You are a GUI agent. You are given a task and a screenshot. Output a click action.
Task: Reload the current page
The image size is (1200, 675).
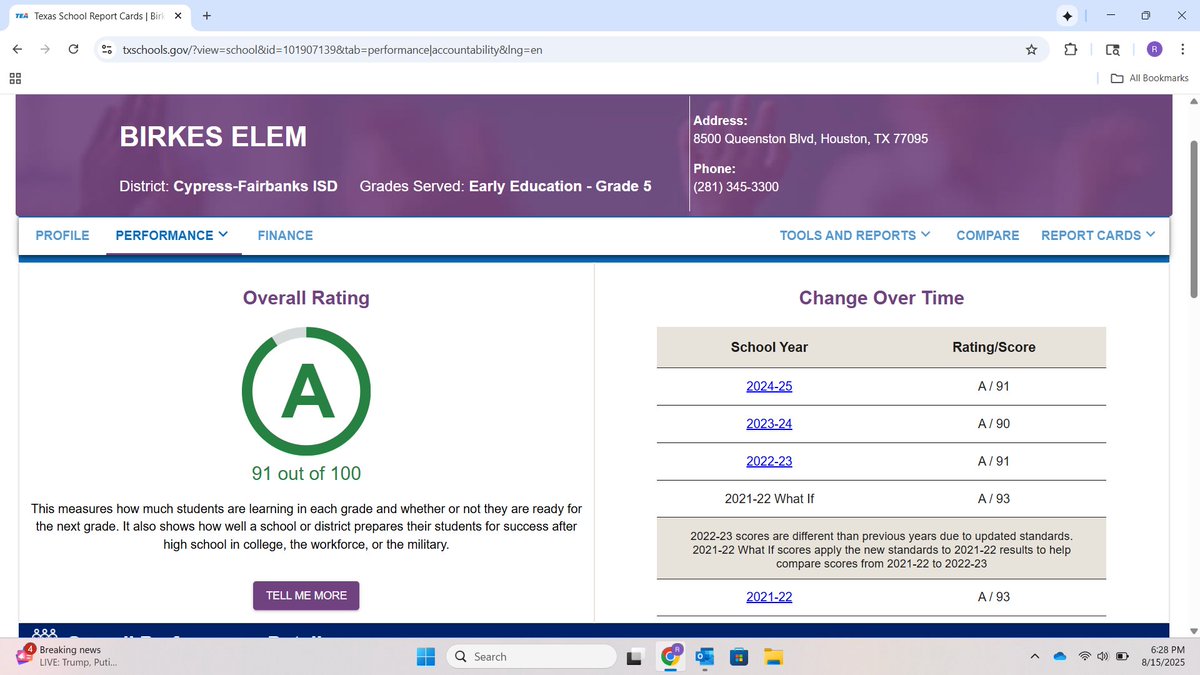tap(73, 49)
